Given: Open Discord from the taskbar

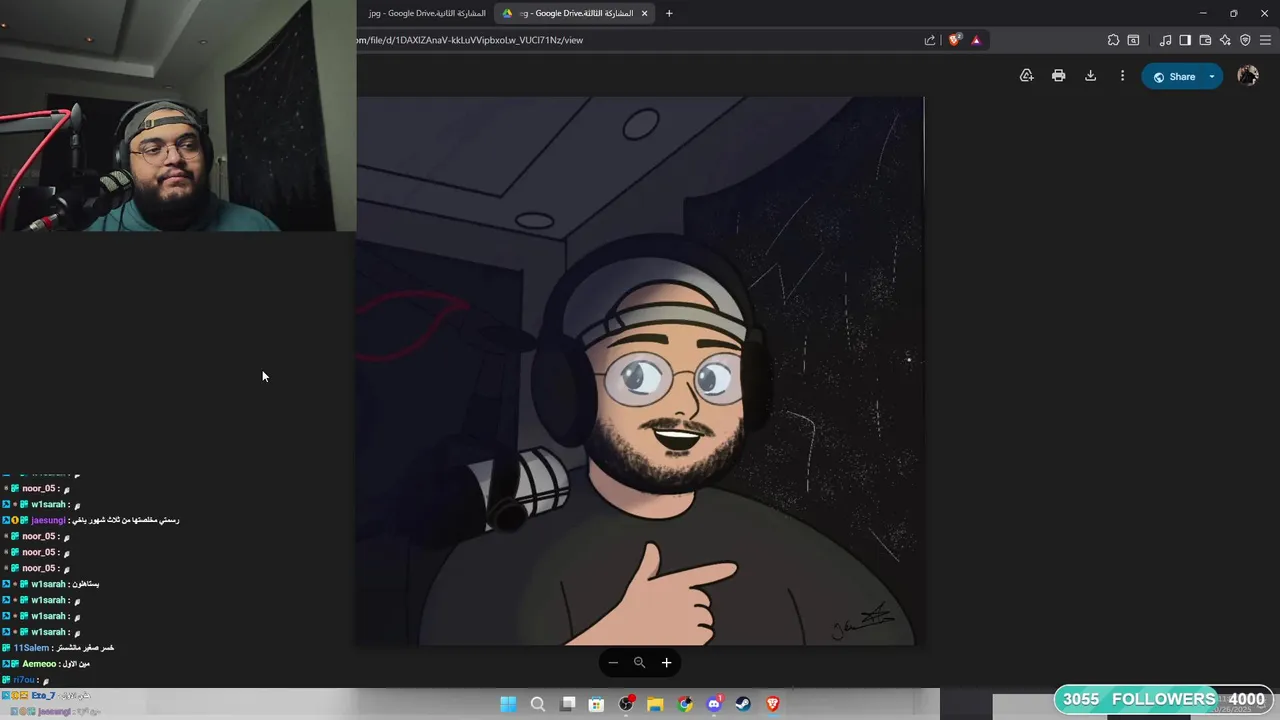Looking at the screenshot, I should pos(714,704).
